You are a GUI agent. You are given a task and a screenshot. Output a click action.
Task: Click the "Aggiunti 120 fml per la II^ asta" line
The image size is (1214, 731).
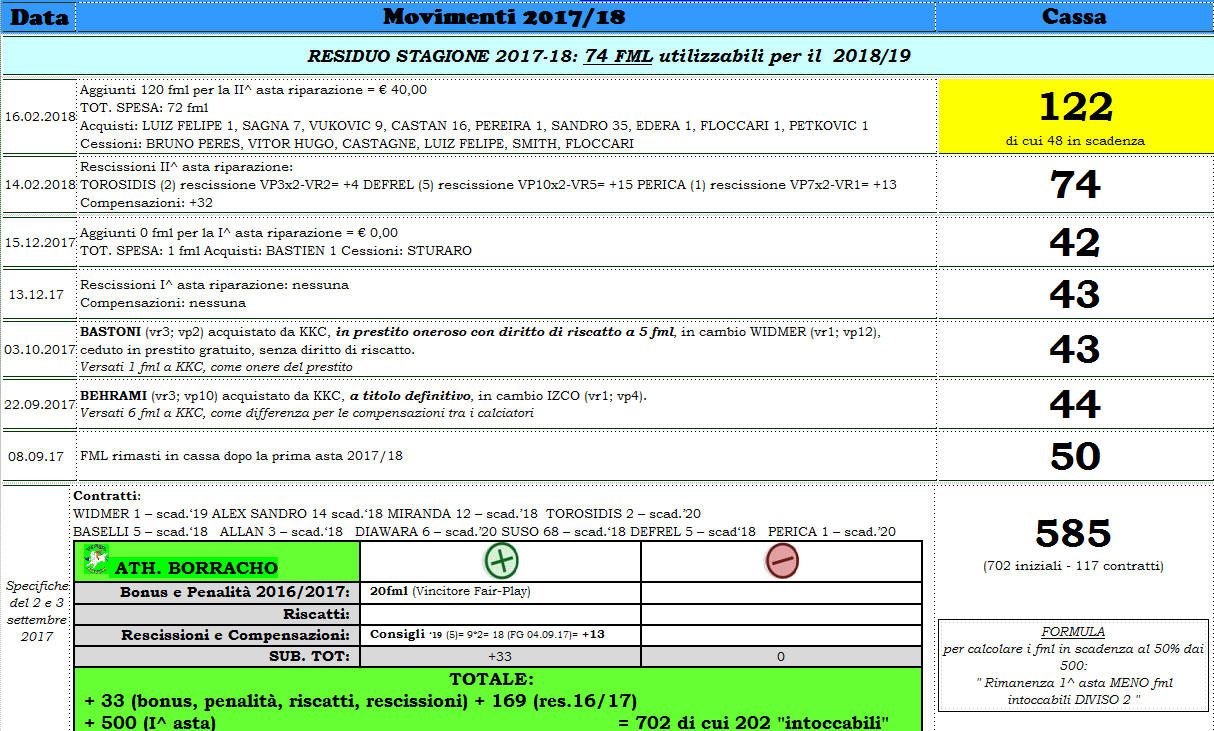coord(253,89)
